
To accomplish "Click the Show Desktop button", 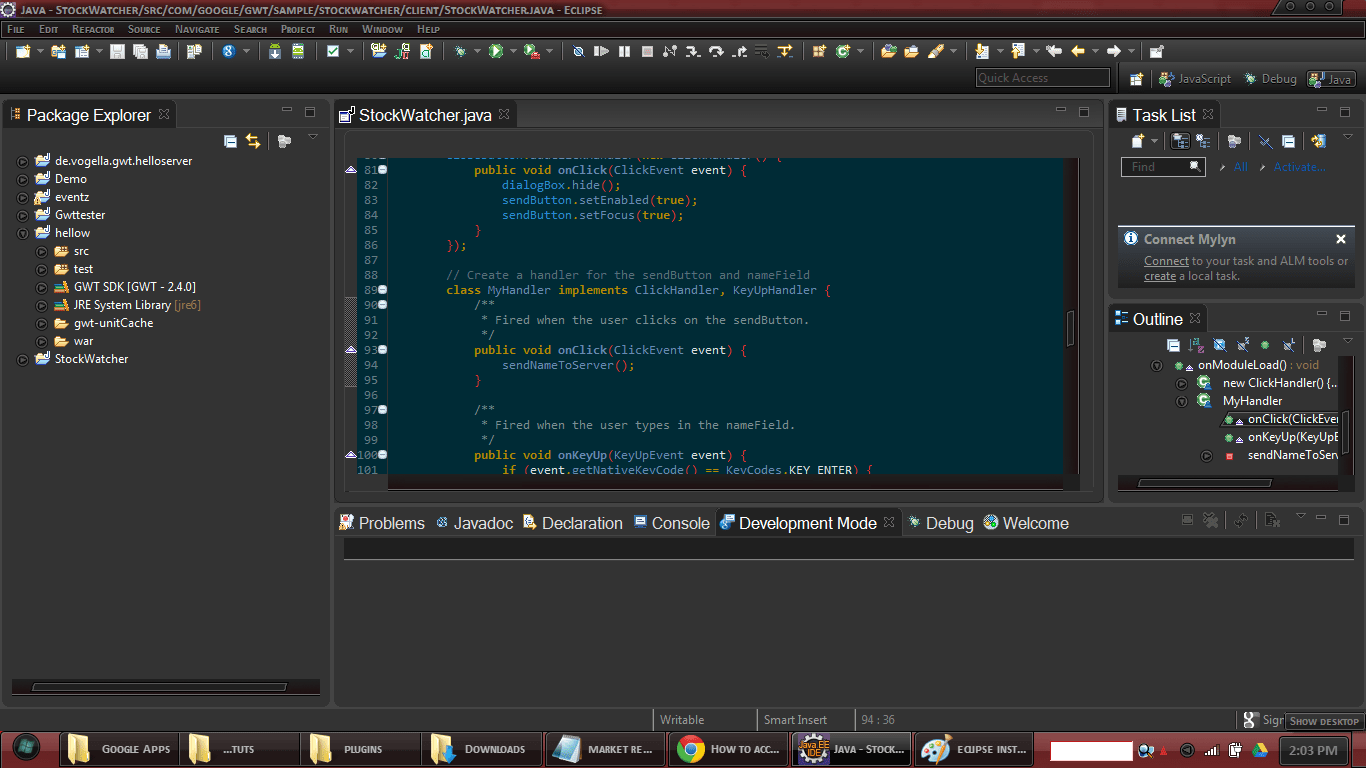I will pos(1324,721).
